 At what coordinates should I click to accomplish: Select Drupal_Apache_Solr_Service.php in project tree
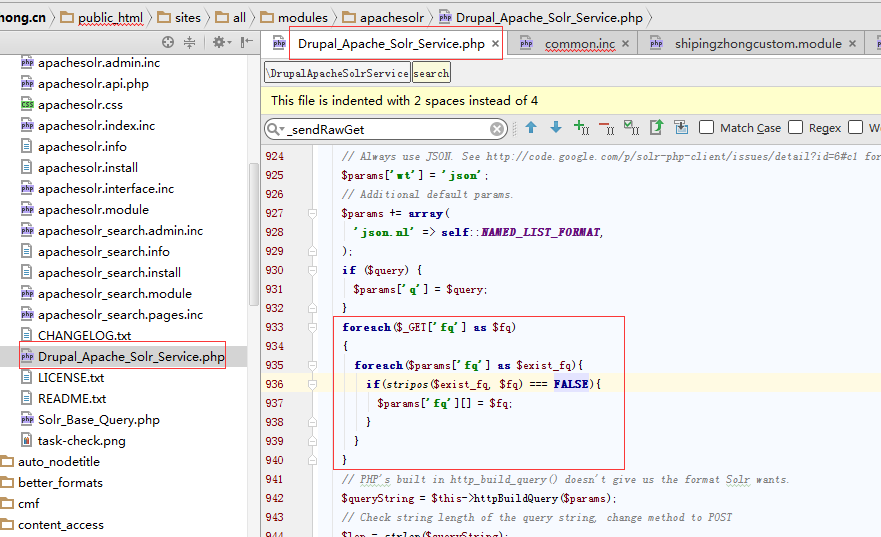[x=131, y=357]
